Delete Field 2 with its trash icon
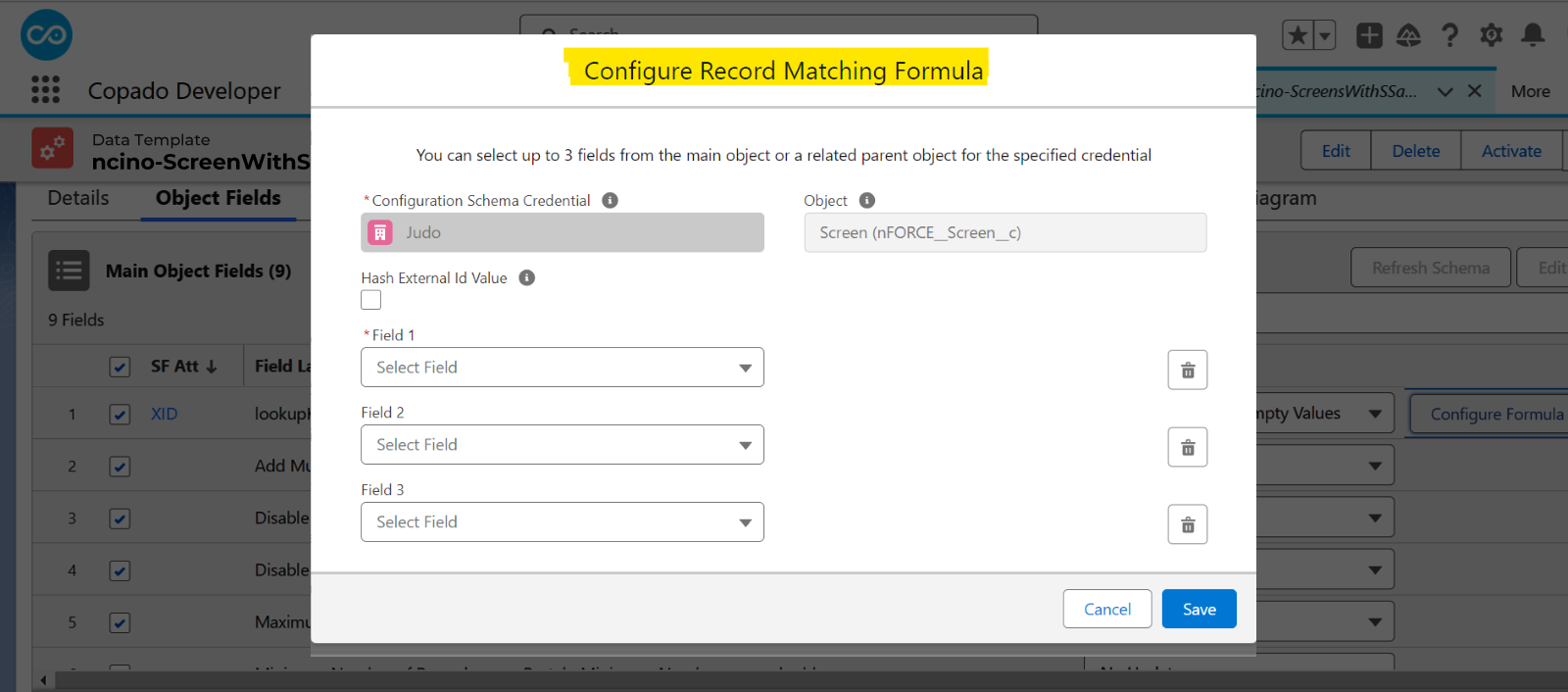Image resolution: width=1568 pixels, height=692 pixels. click(1188, 447)
